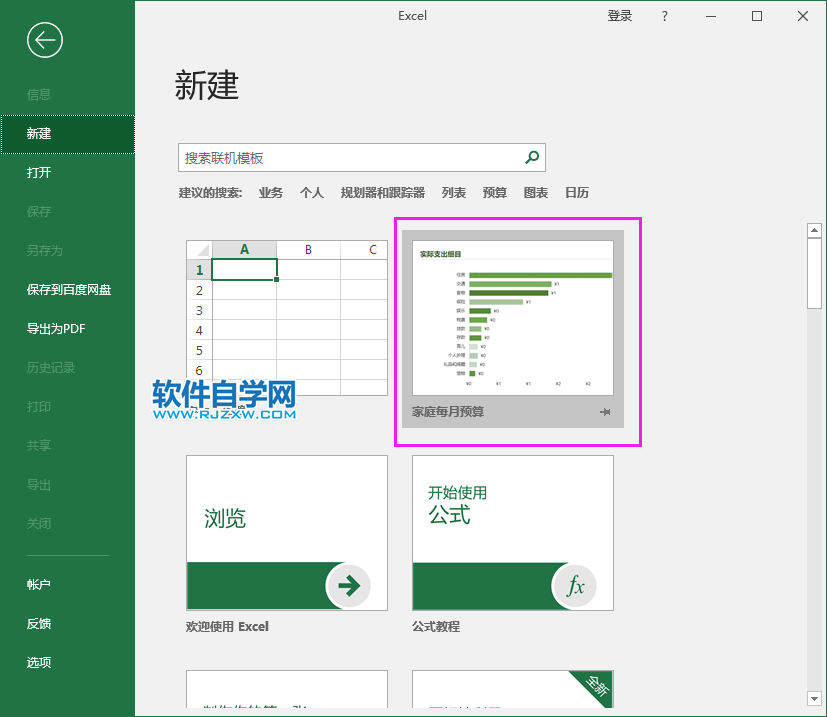Switch to the 信息 section
Image resolution: width=827 pixels, height=717 pixels.
point(37,94)
